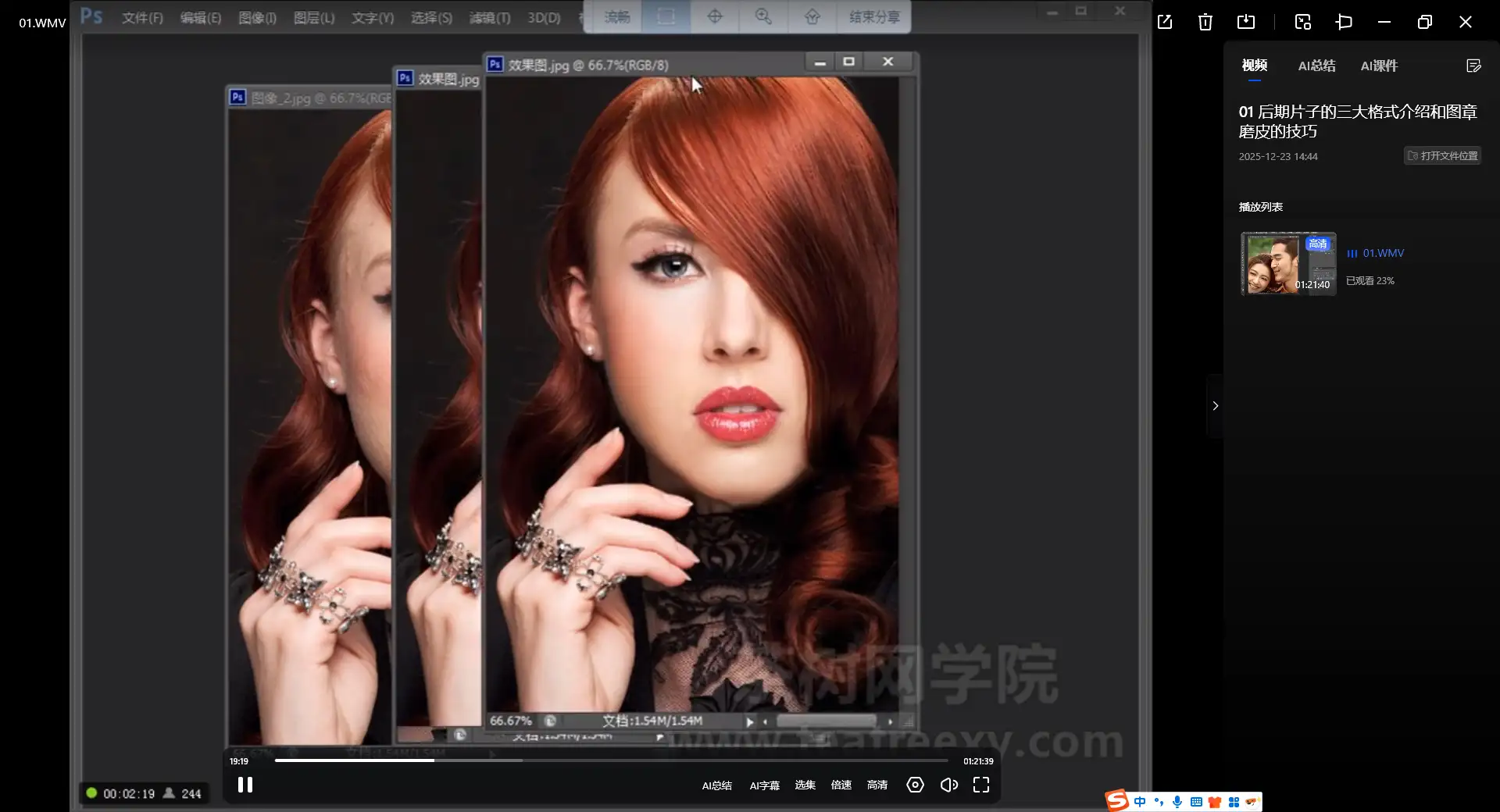Screen dimensions: 1500x812
Task: Open AI总结 in the player control bar
Action: pyautogui.click(x=716, y=785)
